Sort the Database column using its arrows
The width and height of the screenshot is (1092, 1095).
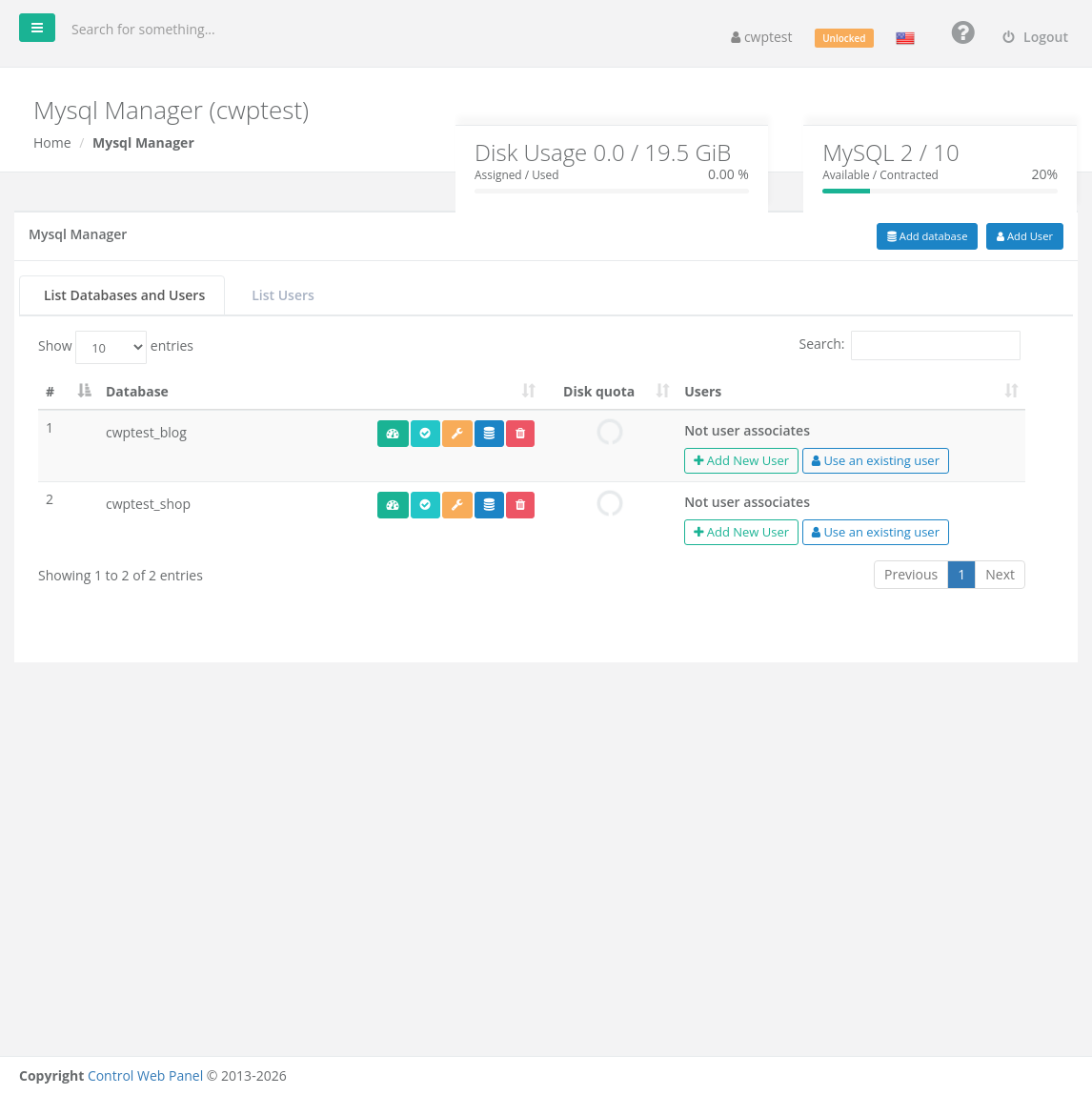tap(529, 391)
